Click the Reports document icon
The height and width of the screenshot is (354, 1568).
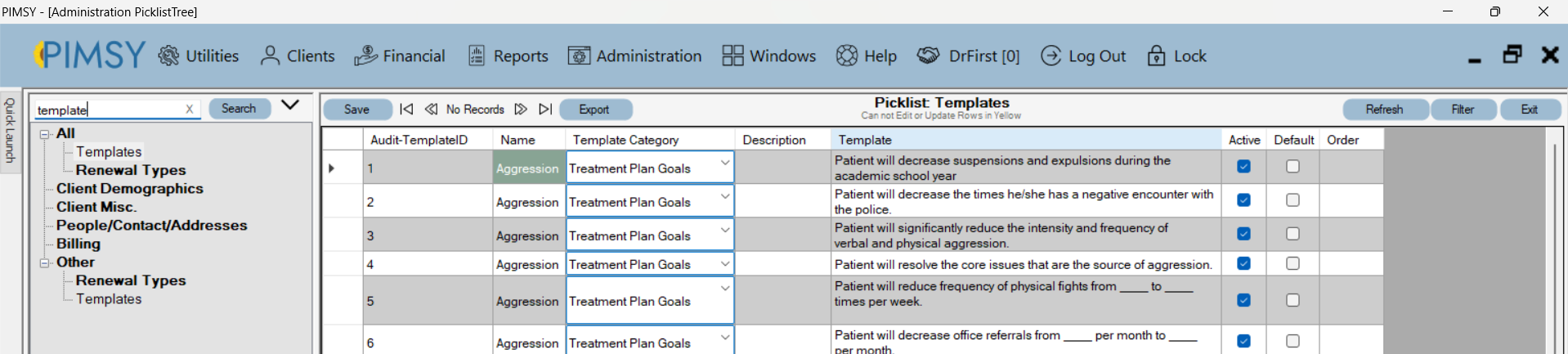coord(477,56)
